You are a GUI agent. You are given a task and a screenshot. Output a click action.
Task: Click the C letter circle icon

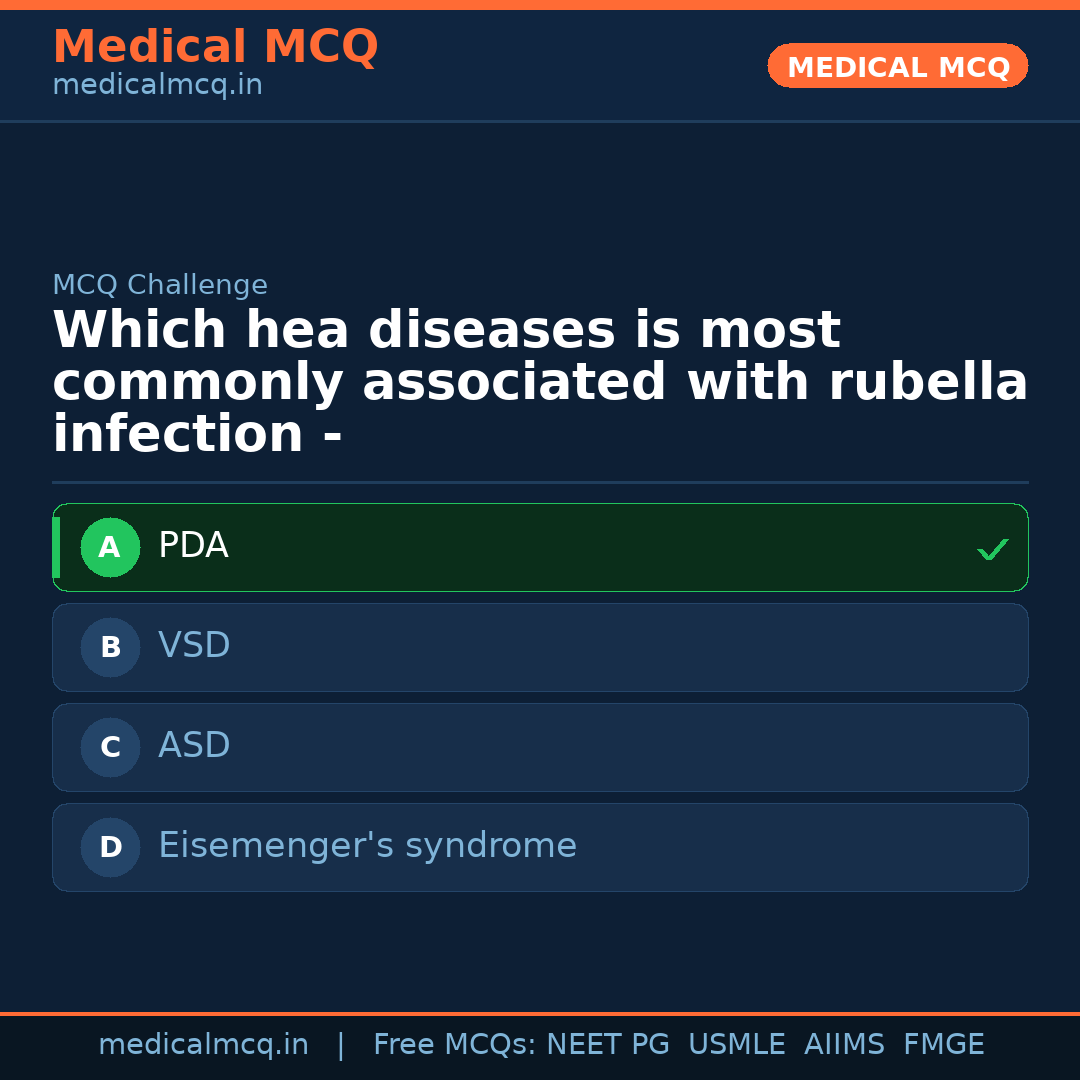[x=110, y=747]
